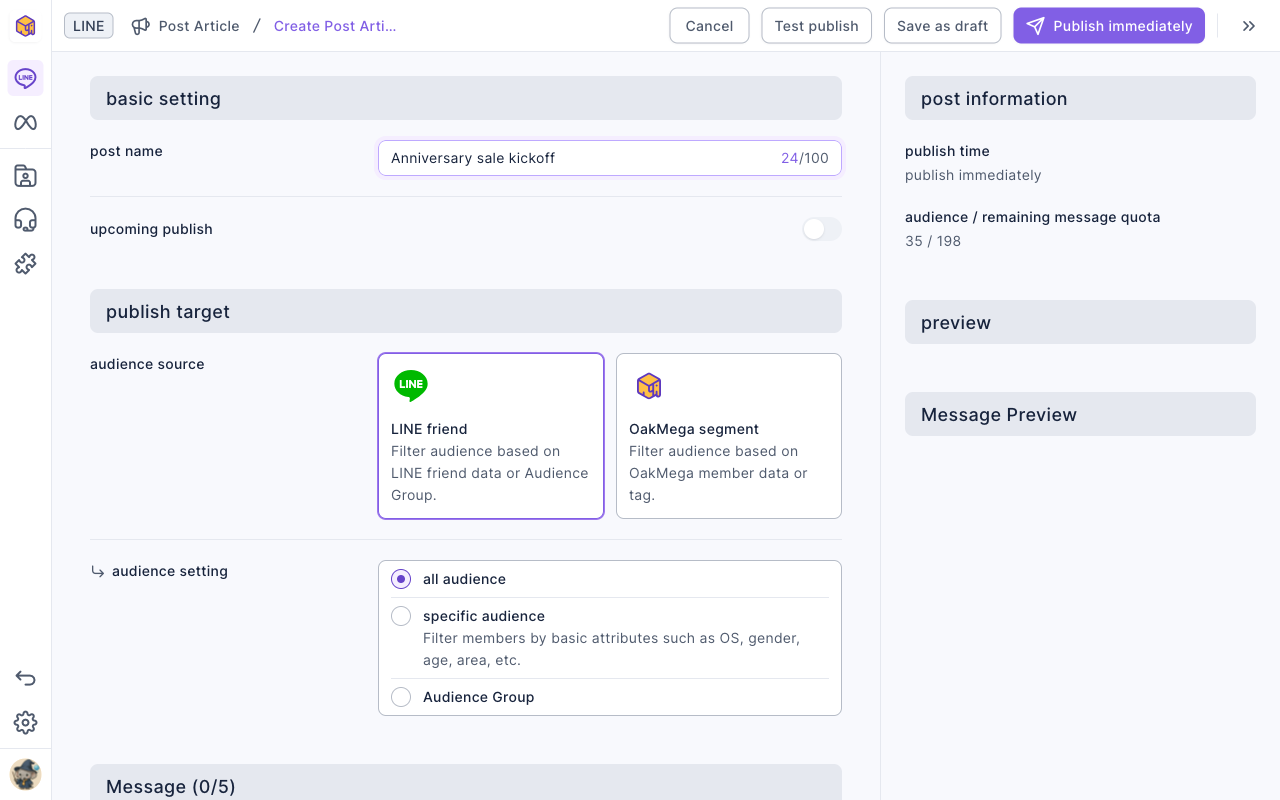Click the Message (0/5) section header
Viewport: 1280px width, 800px height.
[466, 783]
